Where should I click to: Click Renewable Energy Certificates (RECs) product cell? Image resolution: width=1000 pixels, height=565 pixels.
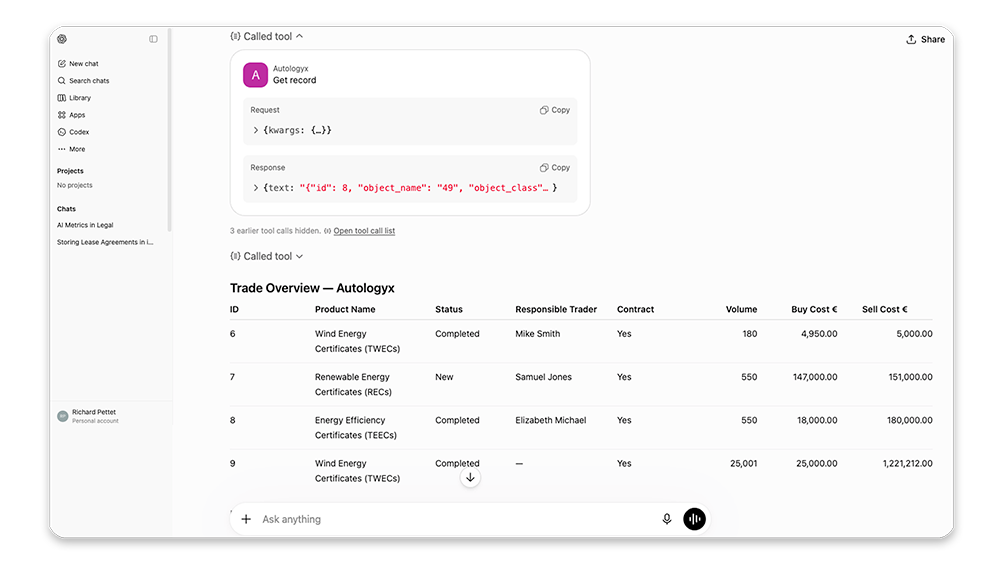pyautogui.click(x=353, y=385)
